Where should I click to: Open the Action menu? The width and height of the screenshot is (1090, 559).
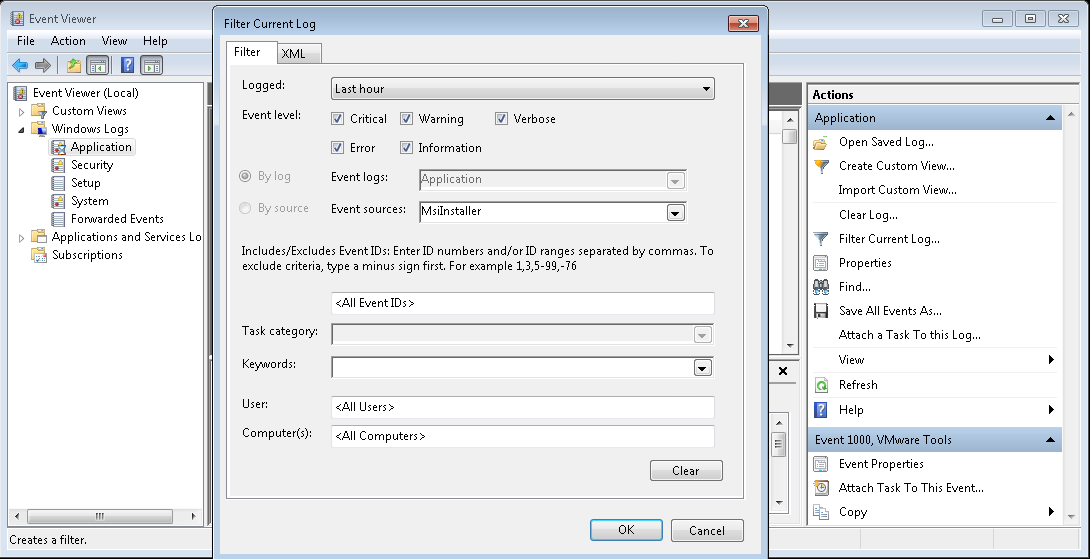pyautogui.click(x=68, y=41)
